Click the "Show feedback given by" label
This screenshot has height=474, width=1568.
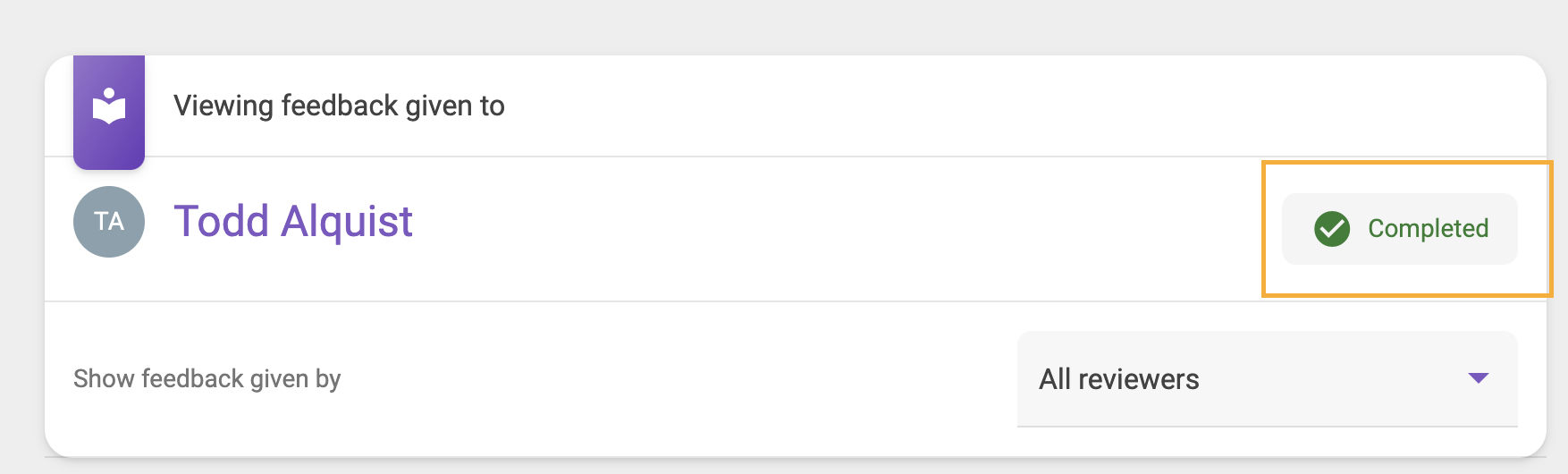click(x=207, y=379)
